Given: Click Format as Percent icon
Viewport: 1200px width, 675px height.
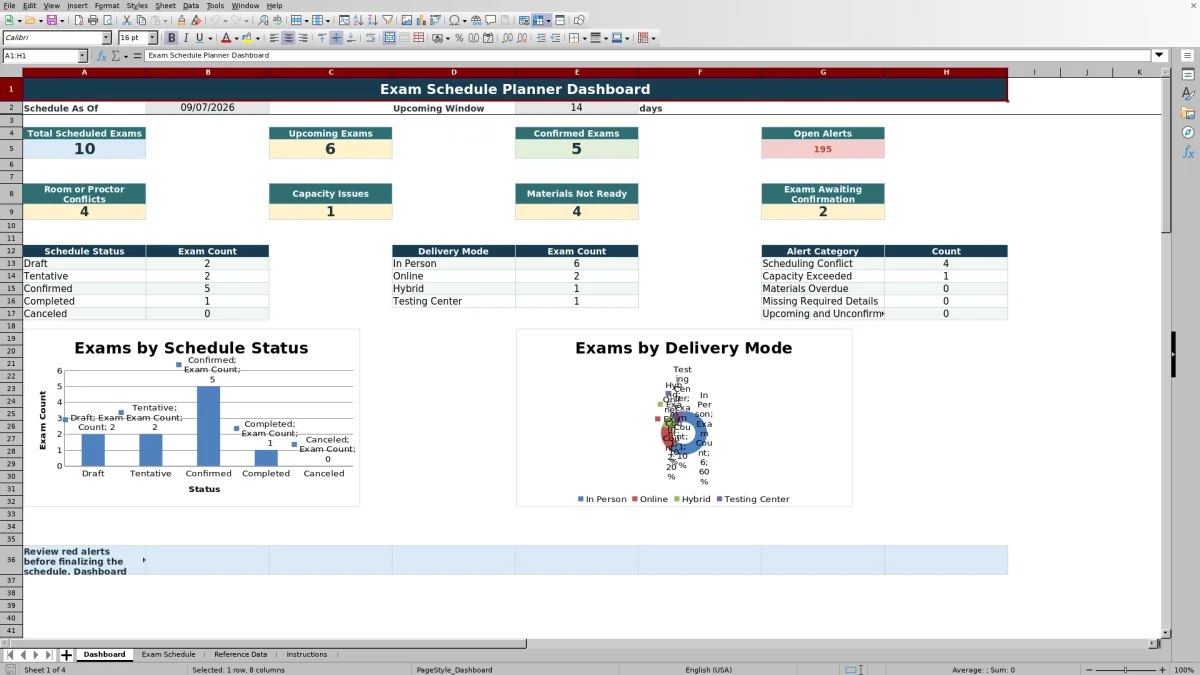Looking at the screenshot, I should (x=459, y=38).
